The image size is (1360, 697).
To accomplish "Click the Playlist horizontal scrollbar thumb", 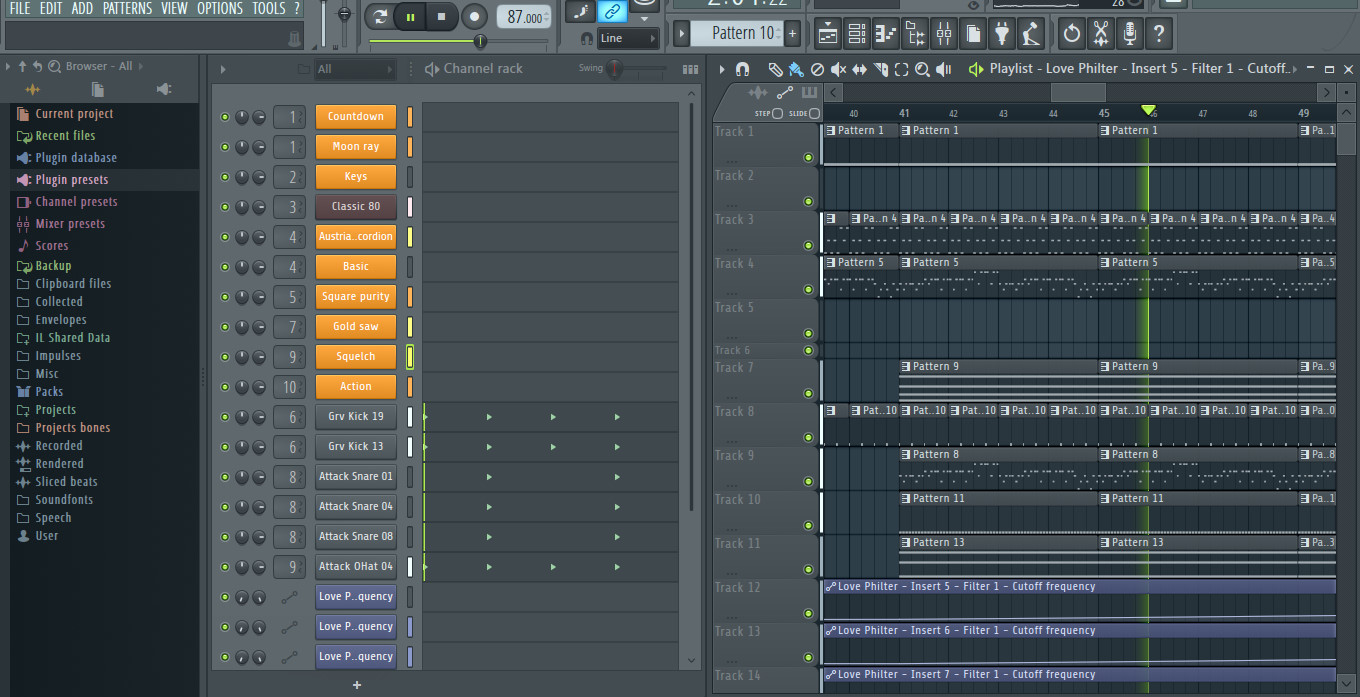I will point(1077,93).
